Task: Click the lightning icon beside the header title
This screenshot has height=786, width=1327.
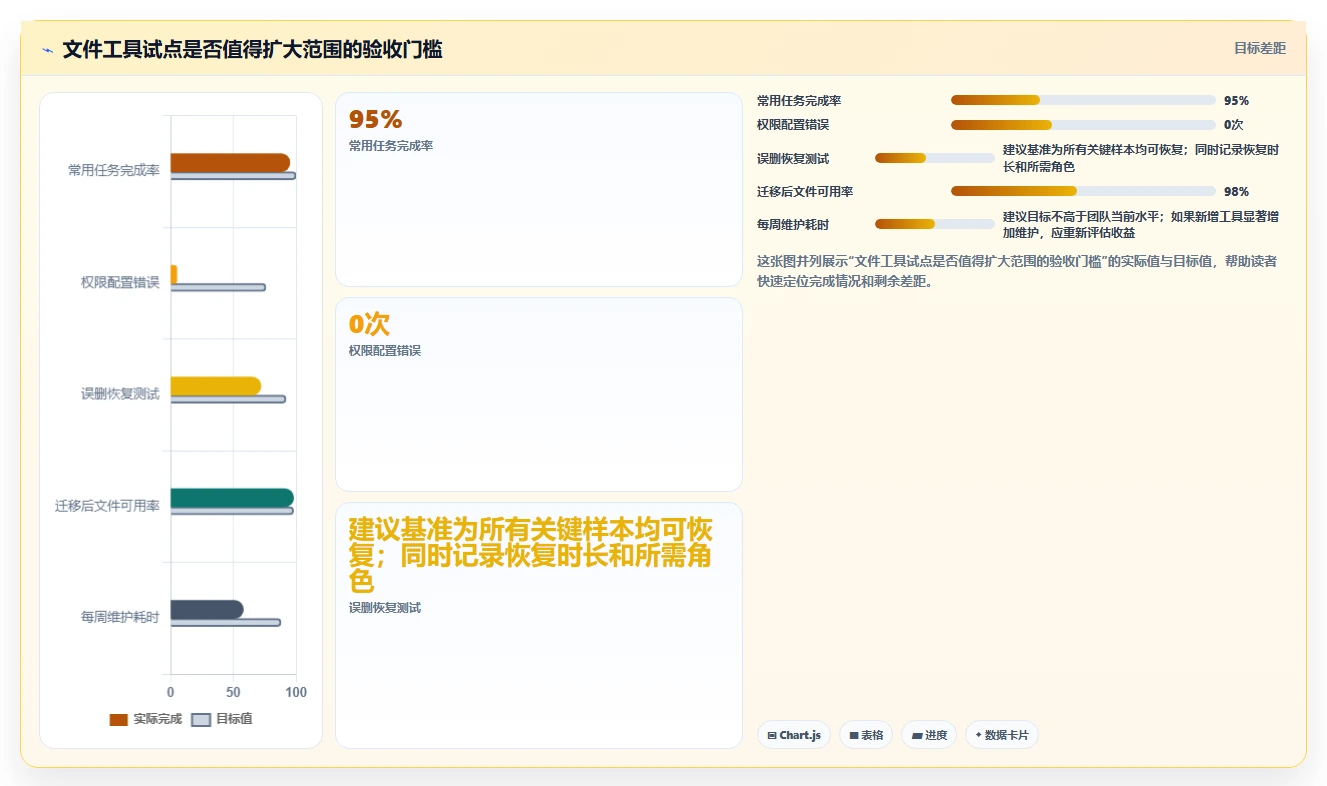Action: click(x=48, y=50)
